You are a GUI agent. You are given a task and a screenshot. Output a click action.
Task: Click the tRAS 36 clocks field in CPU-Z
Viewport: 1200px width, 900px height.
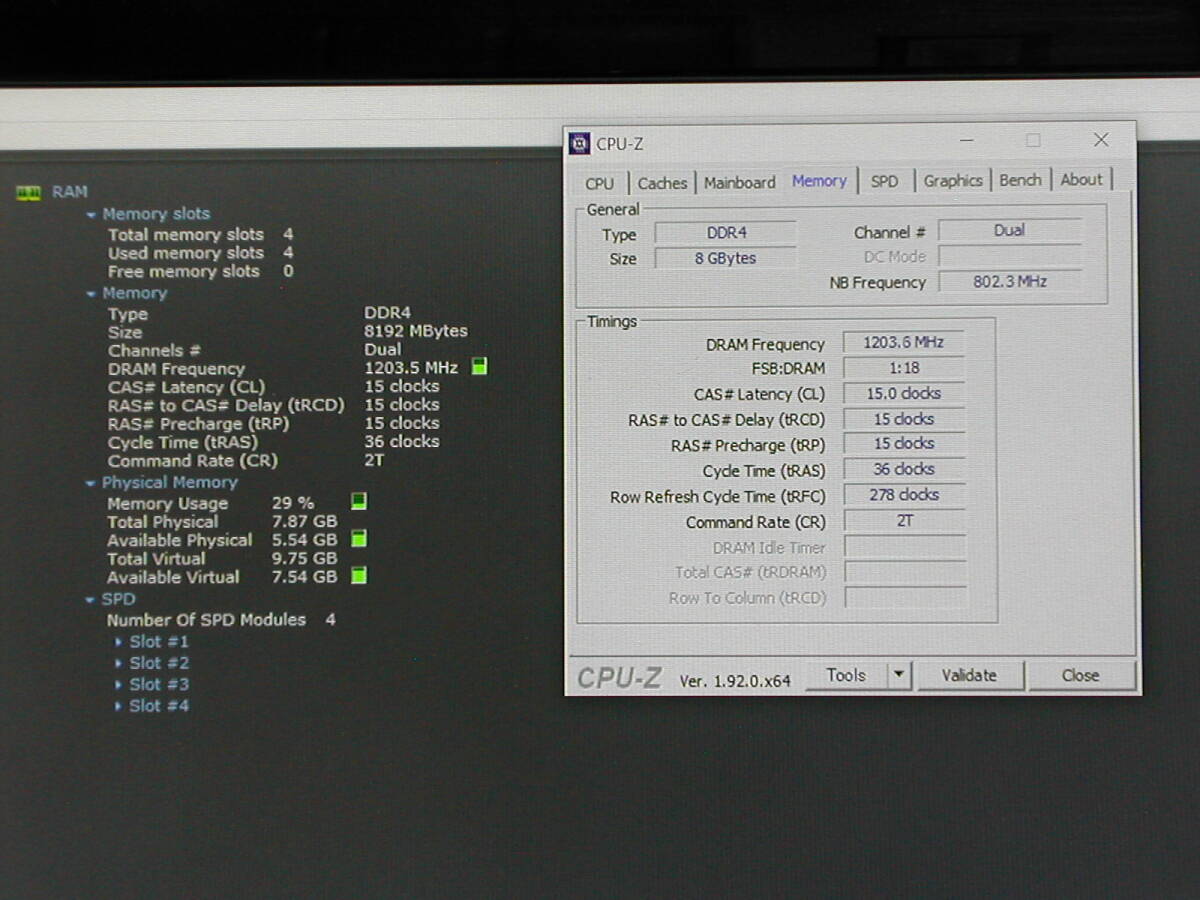904,469
